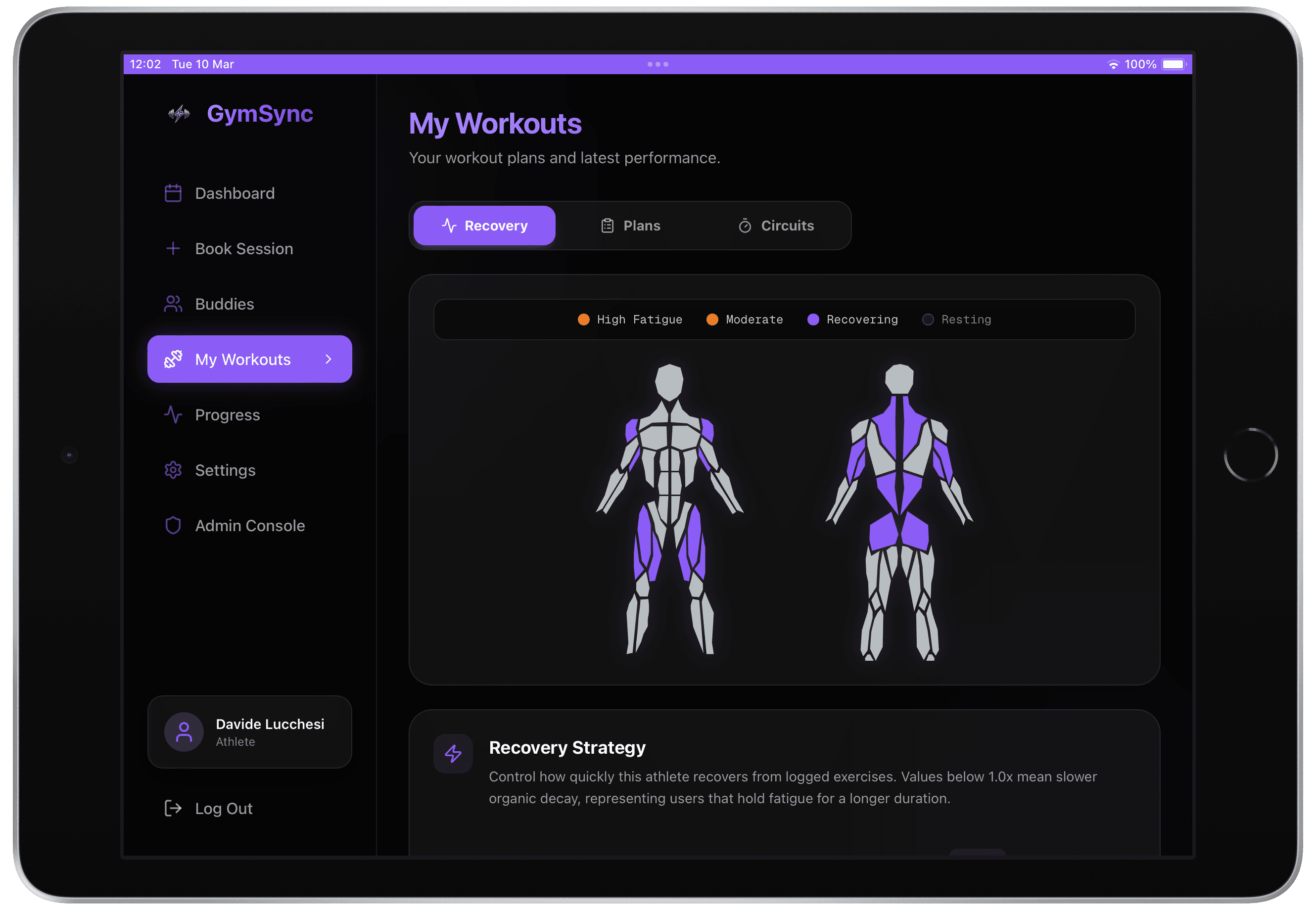
Task: Click the Recovery Strategy lightning icon
Action: point(453,753)
